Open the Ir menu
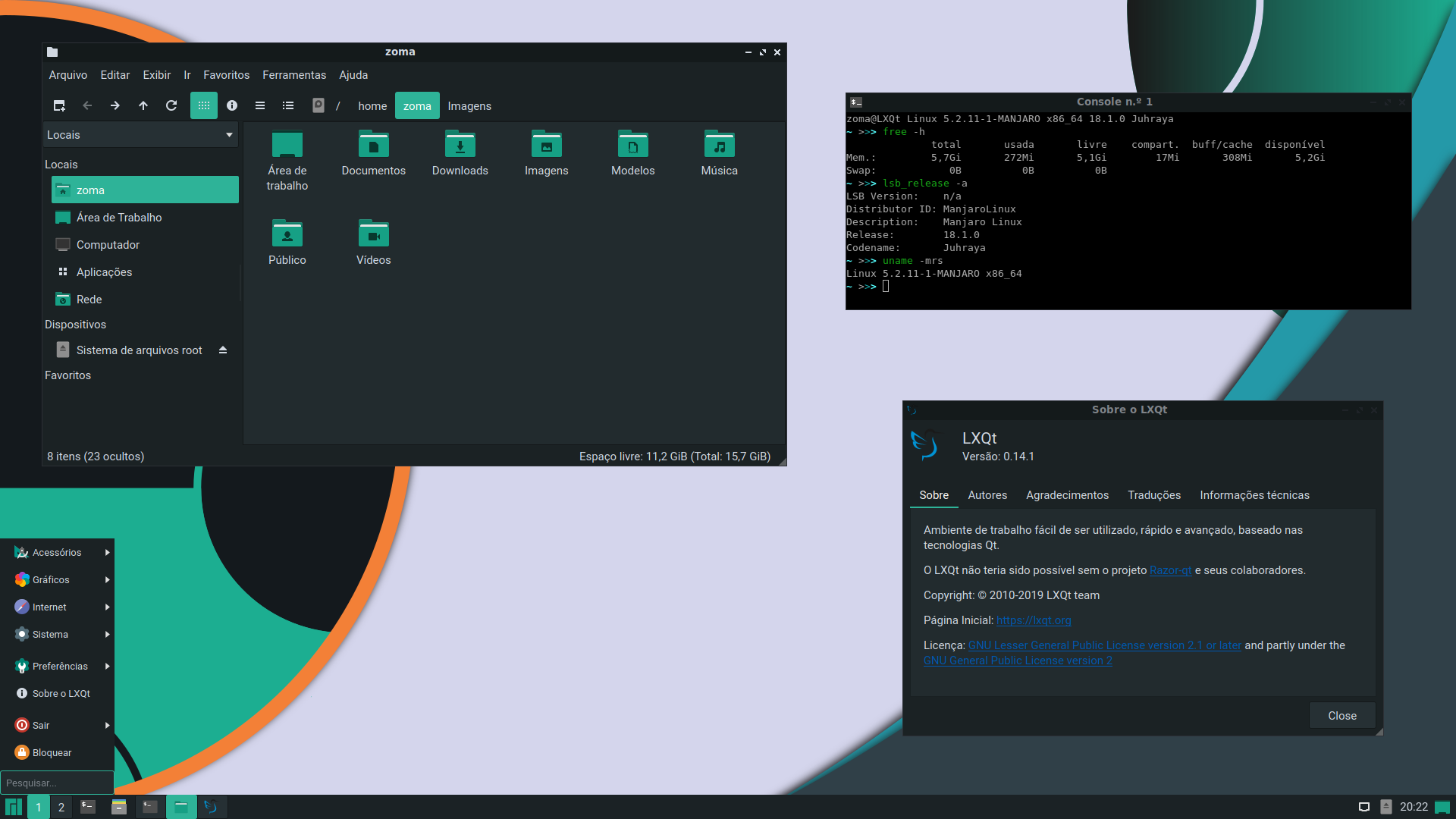Image resolution: width=1456 pixels, height=819 pixels. click(x=187, y=75)
